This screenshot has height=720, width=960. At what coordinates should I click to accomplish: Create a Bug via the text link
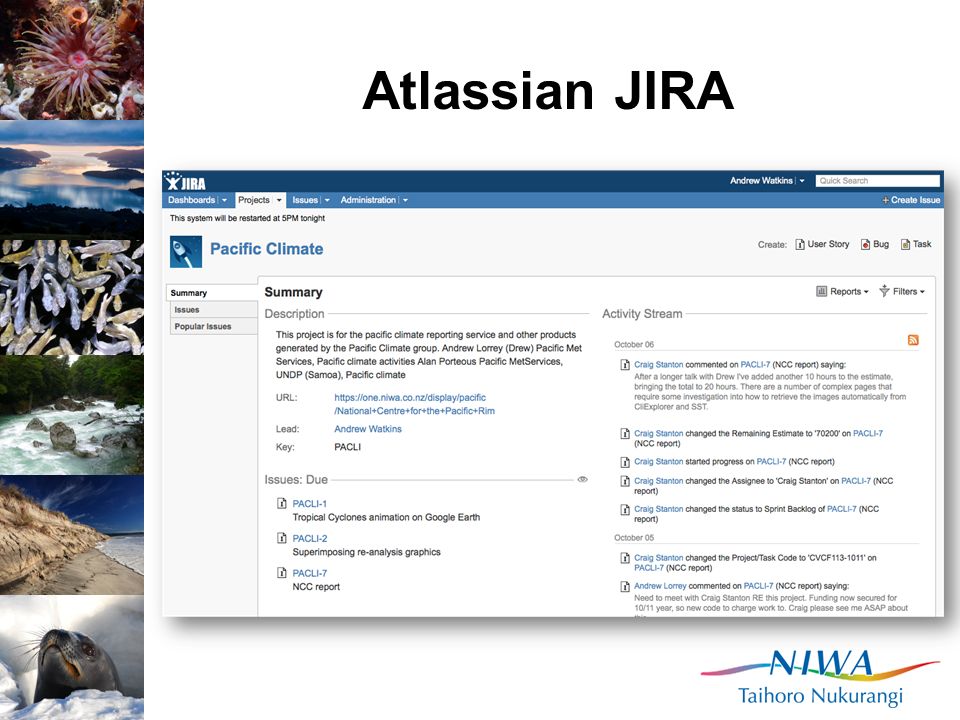(x=881, y=244)
